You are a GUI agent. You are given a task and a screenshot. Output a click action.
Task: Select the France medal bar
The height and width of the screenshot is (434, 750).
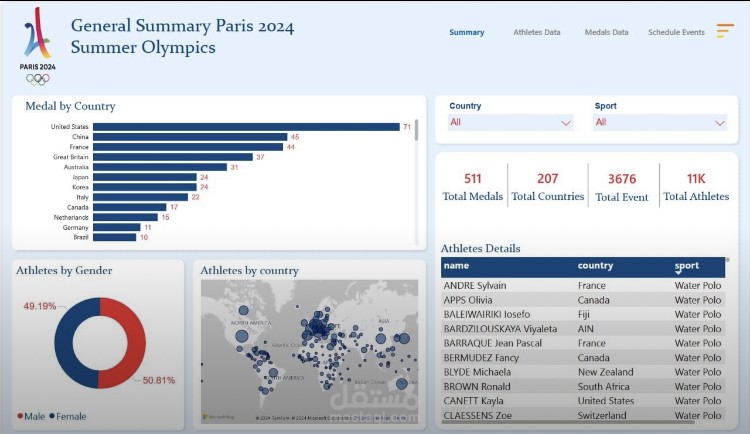pos(188,147)
